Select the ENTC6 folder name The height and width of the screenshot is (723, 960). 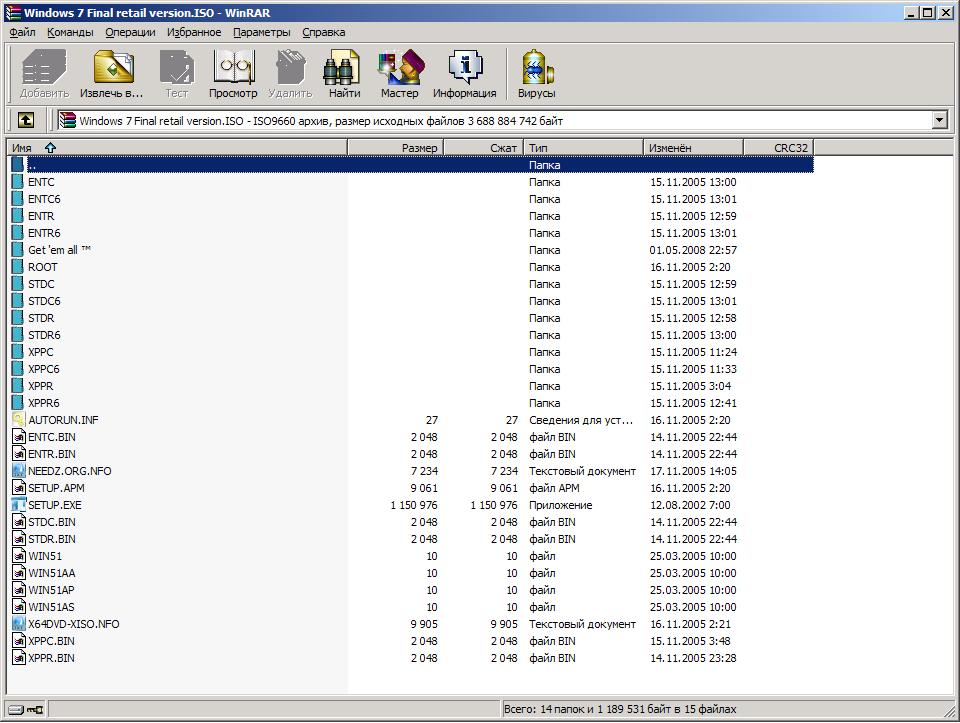tap(44, 199)
